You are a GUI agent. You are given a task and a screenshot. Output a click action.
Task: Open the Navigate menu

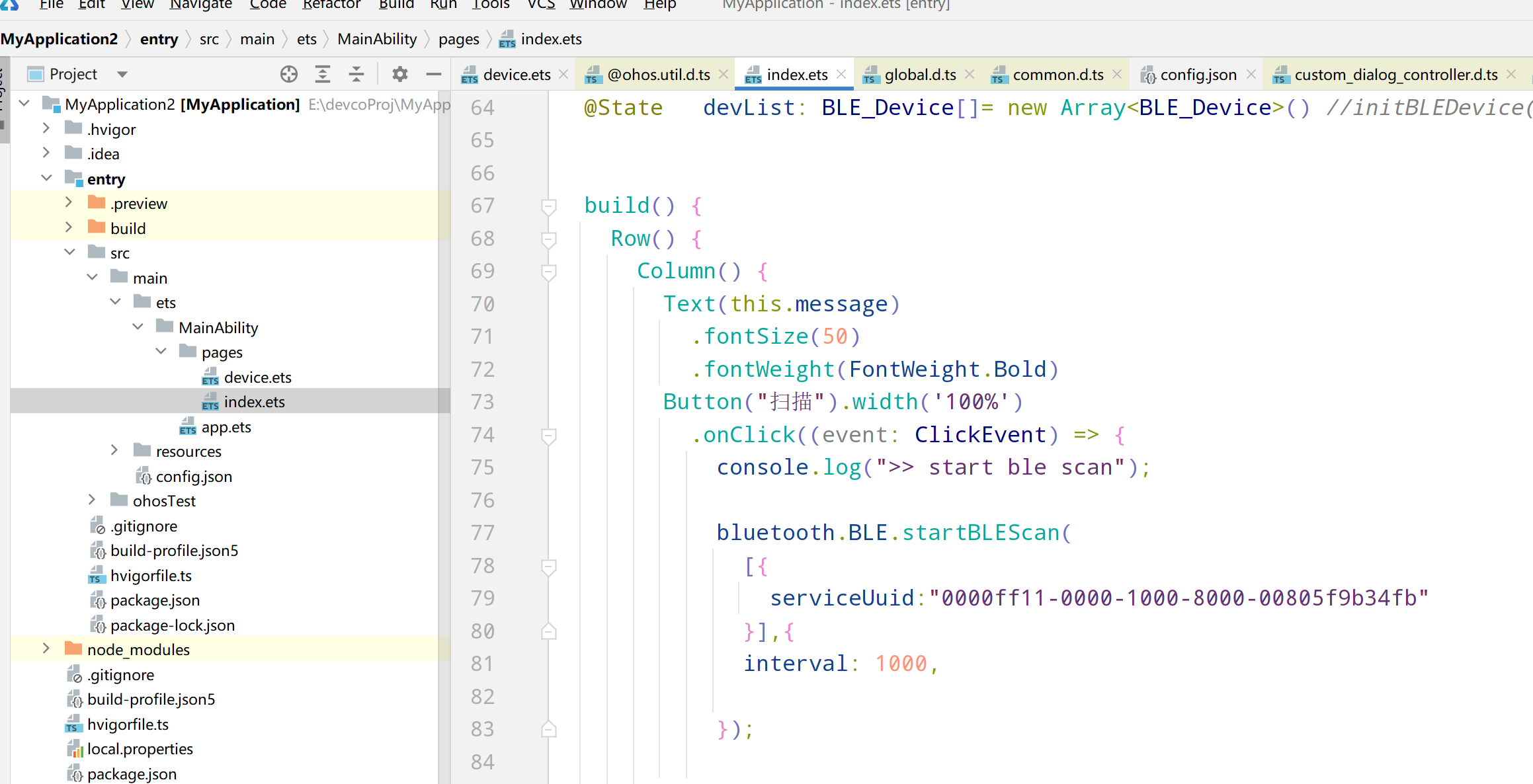point(200,5)
